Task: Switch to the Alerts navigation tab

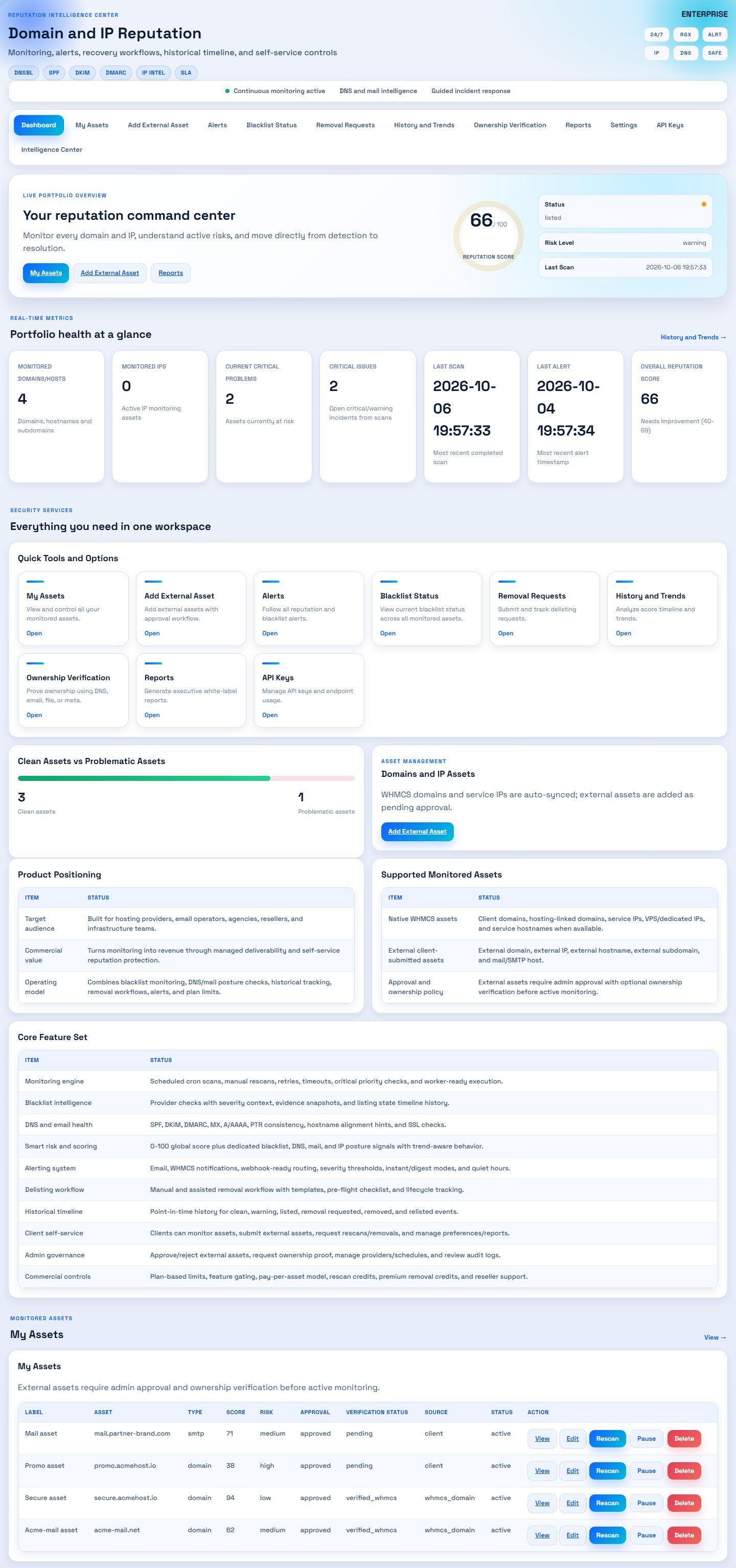Action: tap(217, 125)
